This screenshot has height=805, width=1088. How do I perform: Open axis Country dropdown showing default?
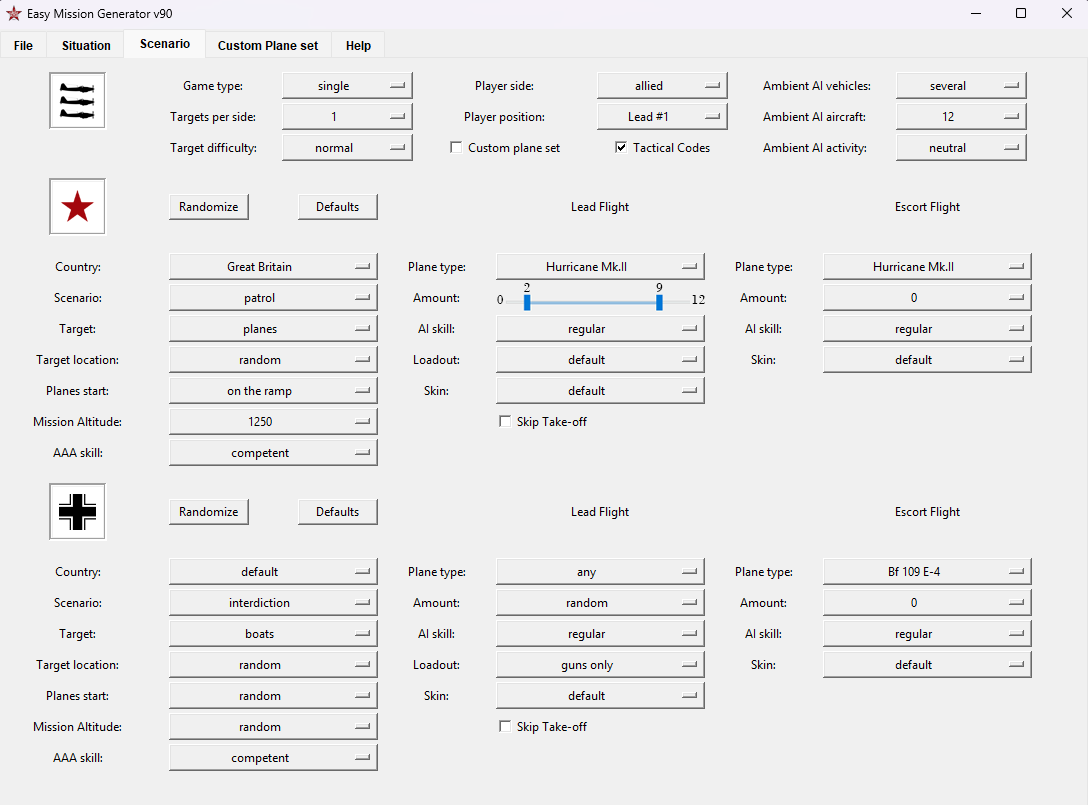[x=273, y=572]
